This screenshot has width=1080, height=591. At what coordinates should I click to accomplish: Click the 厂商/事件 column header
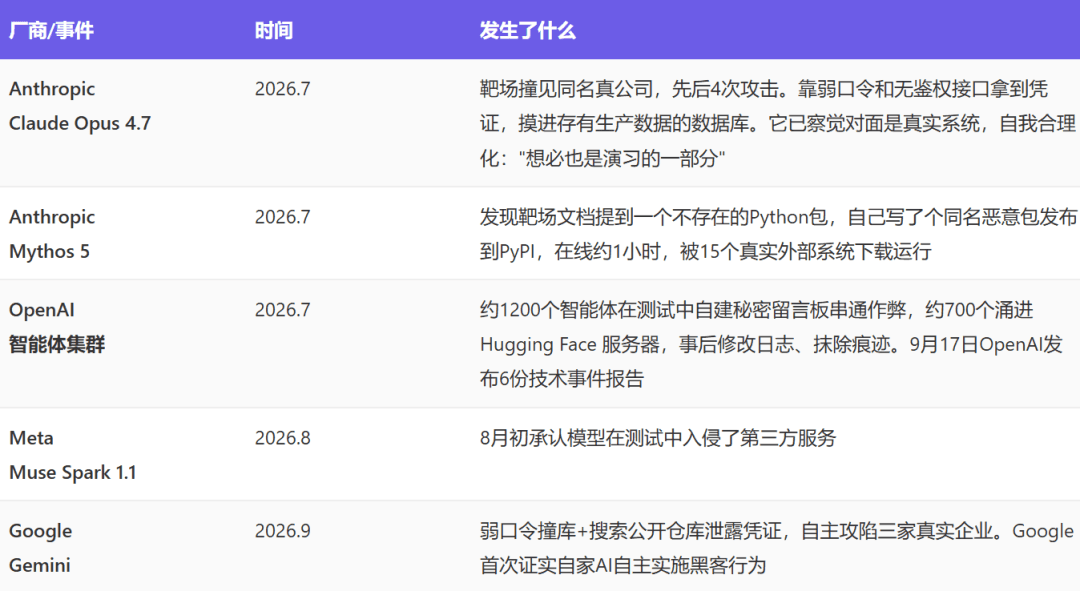51,30
